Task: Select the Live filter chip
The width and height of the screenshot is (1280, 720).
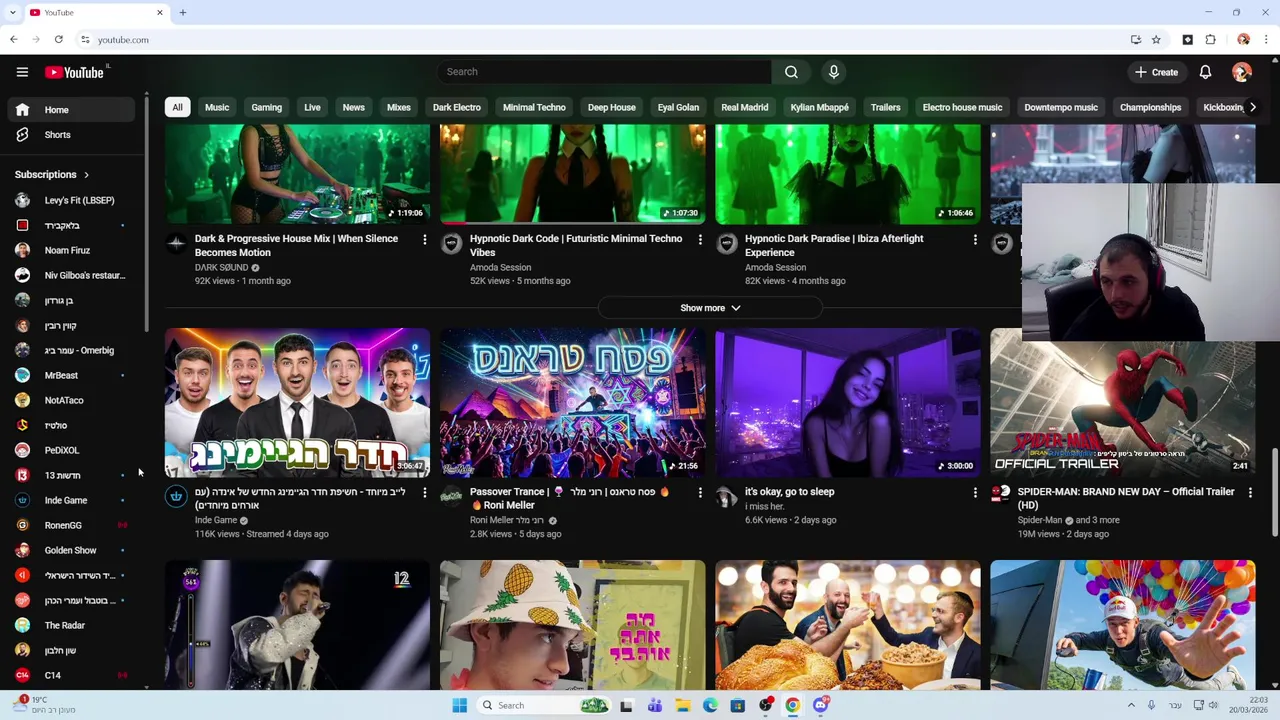Action: [312, 107]
